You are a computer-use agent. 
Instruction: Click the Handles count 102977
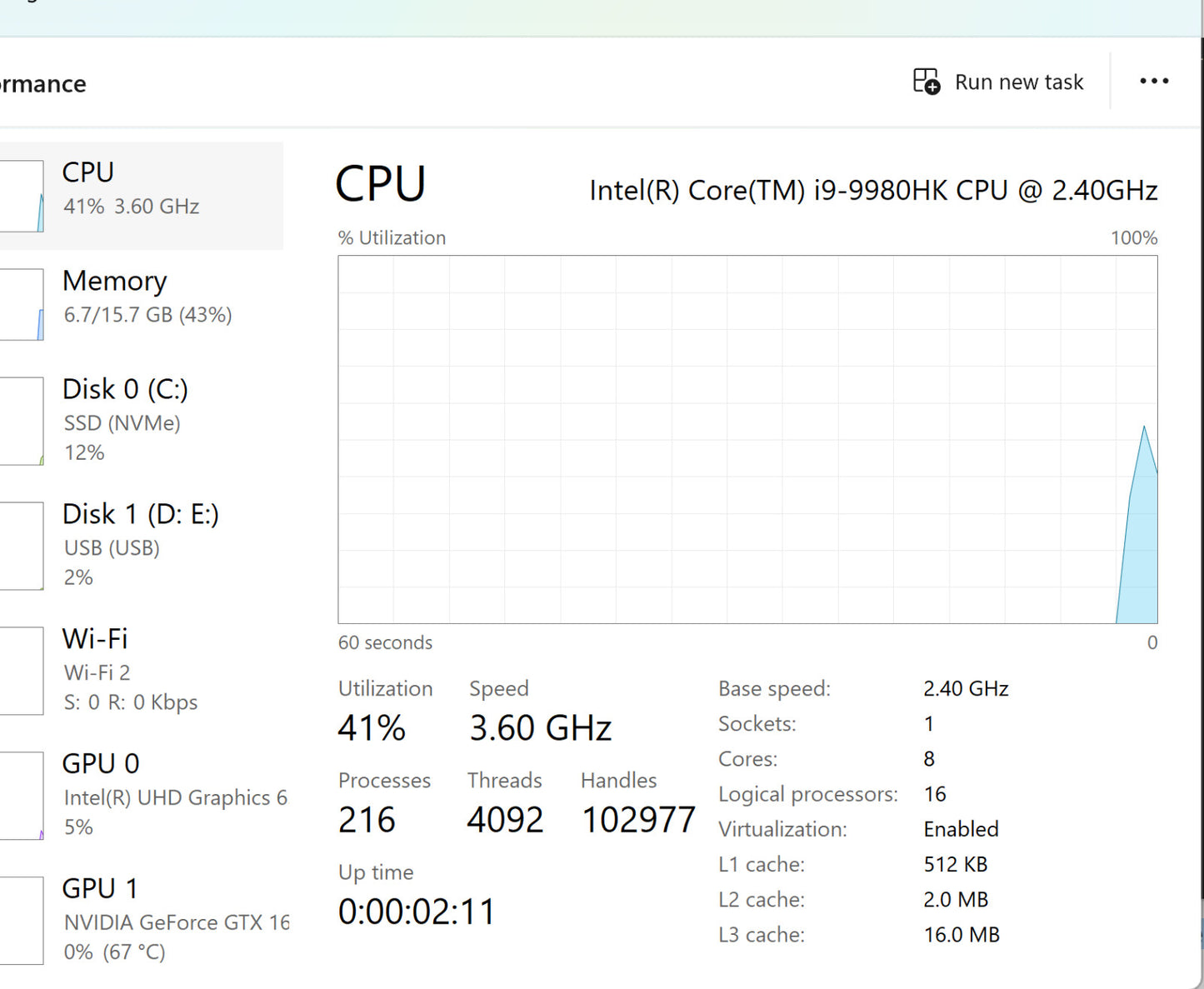point(638,820)
